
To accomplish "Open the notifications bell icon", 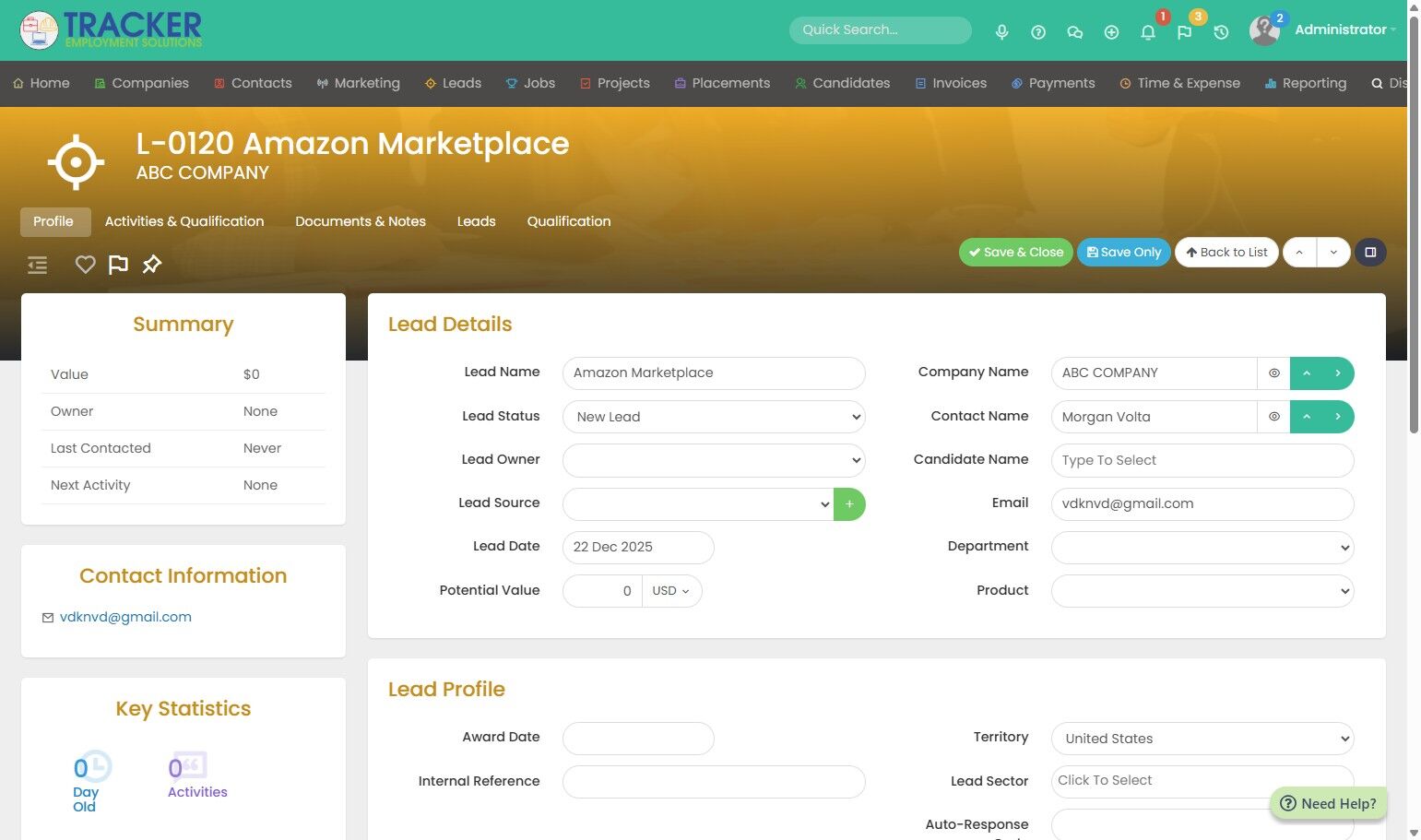I will click(1148, 32).
